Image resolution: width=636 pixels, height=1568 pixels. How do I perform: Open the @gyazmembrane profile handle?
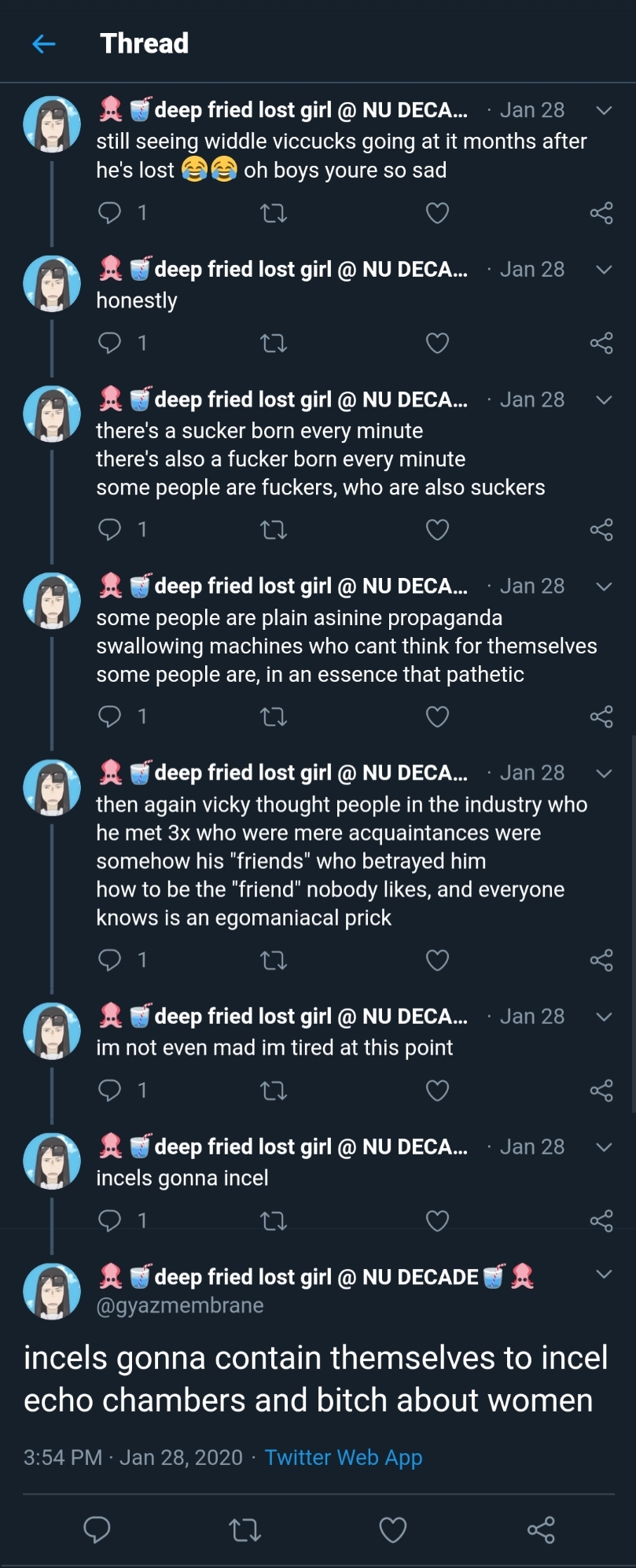(180, 1305)
